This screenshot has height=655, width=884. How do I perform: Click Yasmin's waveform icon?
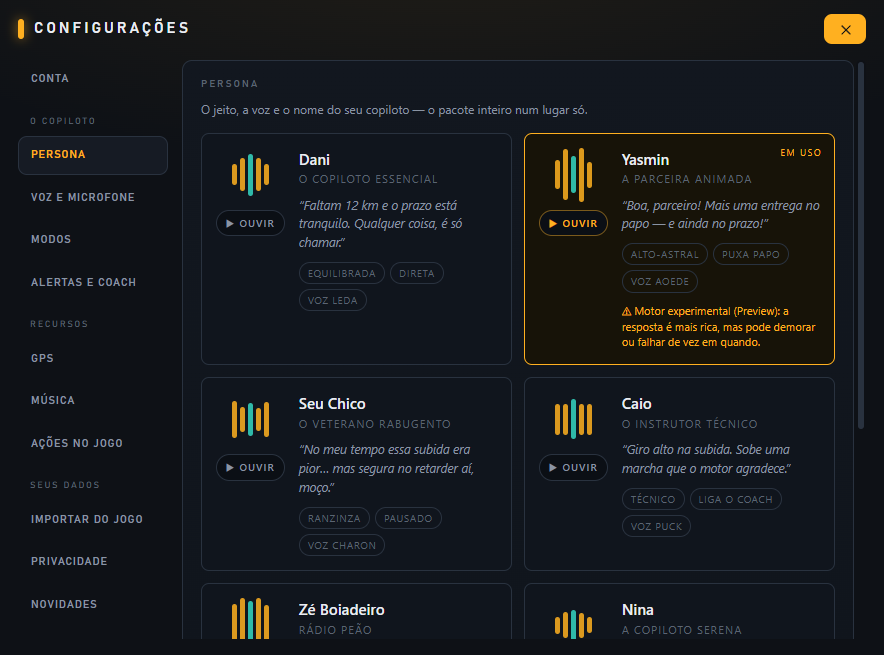573,175
